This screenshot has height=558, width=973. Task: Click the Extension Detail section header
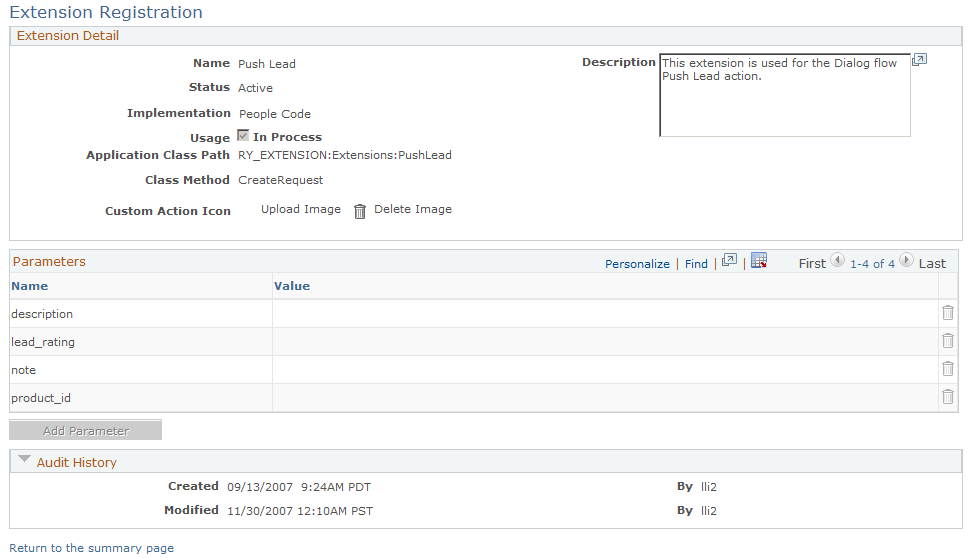click(68, 36)
